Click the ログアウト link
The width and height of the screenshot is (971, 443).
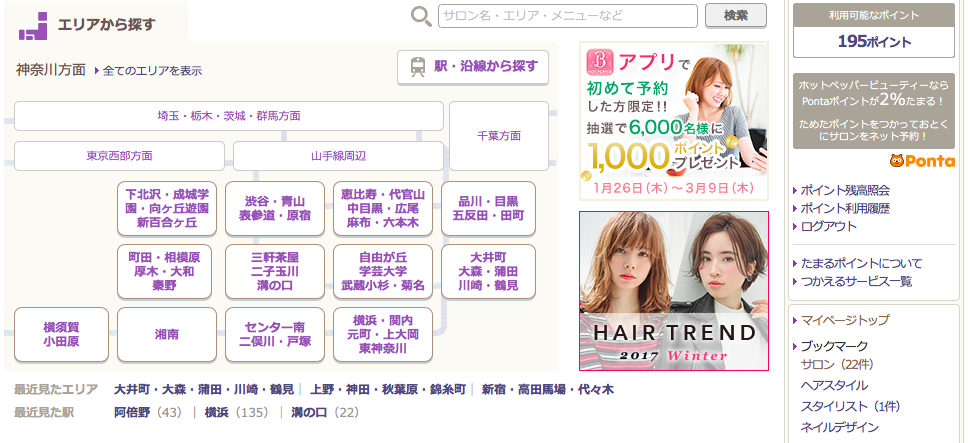tap(829, 226)
